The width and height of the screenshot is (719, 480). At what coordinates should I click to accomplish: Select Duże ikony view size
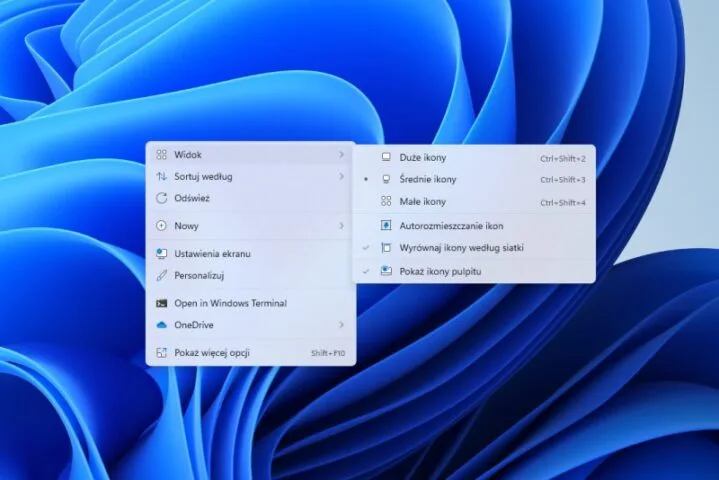[474, 157]
